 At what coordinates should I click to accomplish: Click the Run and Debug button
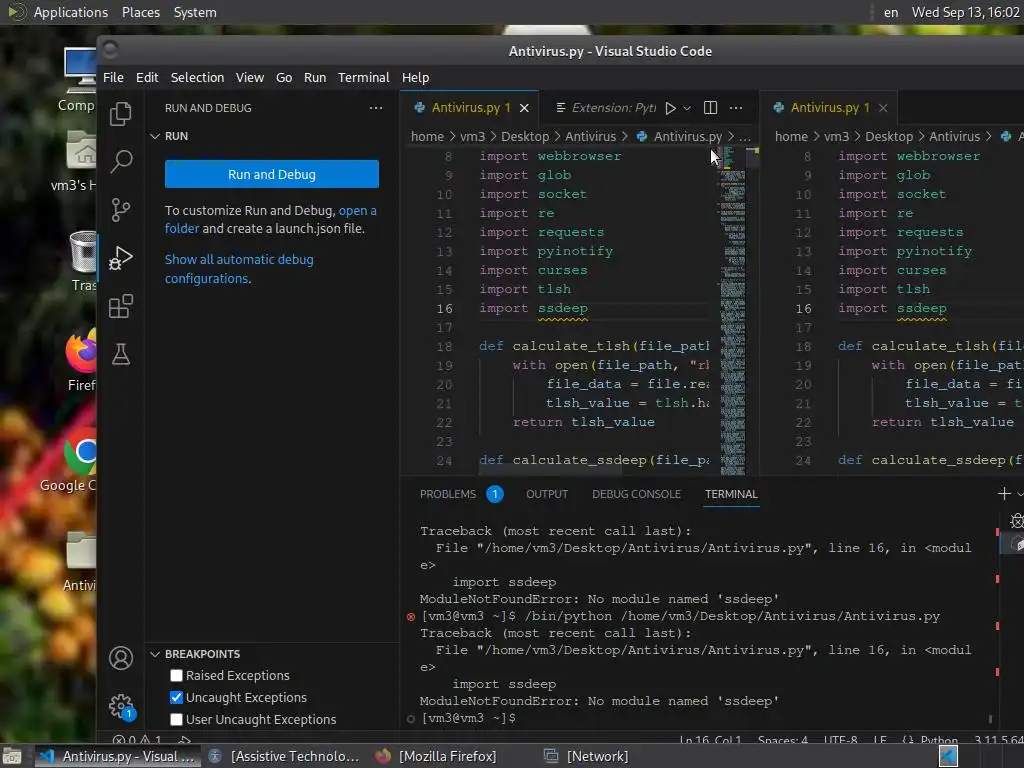[272, 174]
